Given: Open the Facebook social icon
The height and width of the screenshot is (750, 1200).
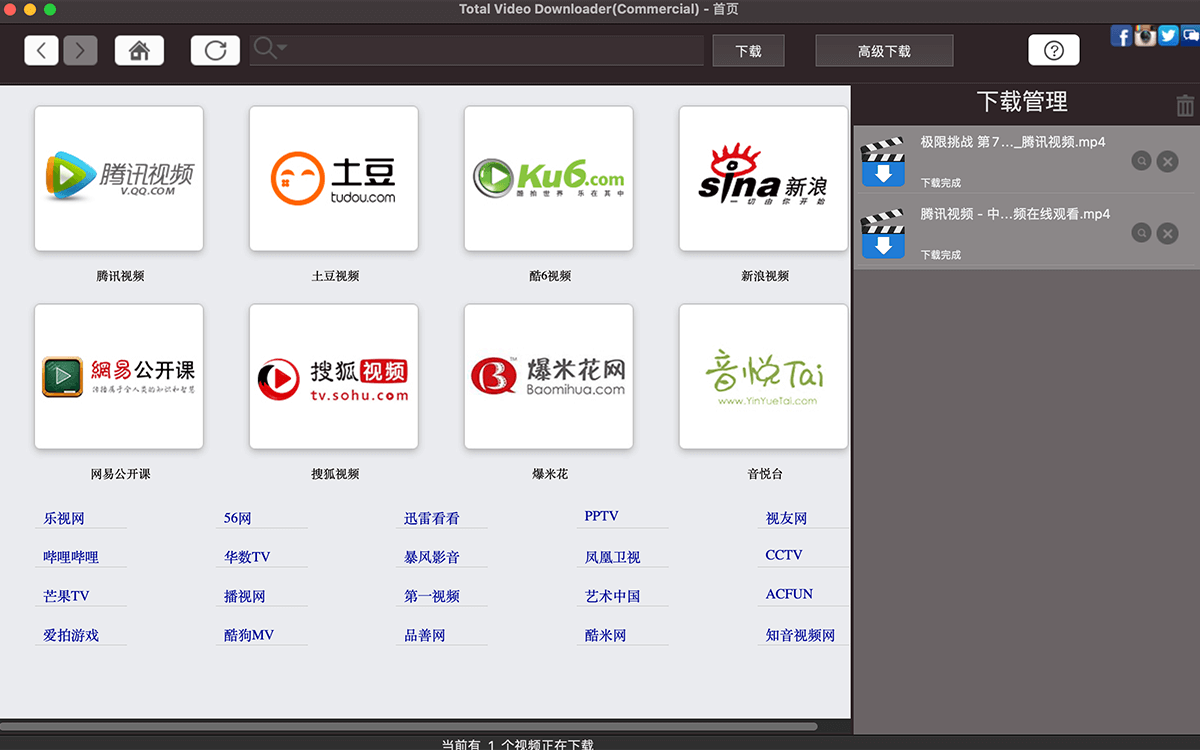Looking at the screenshot, I should [x=1122, y=36].
